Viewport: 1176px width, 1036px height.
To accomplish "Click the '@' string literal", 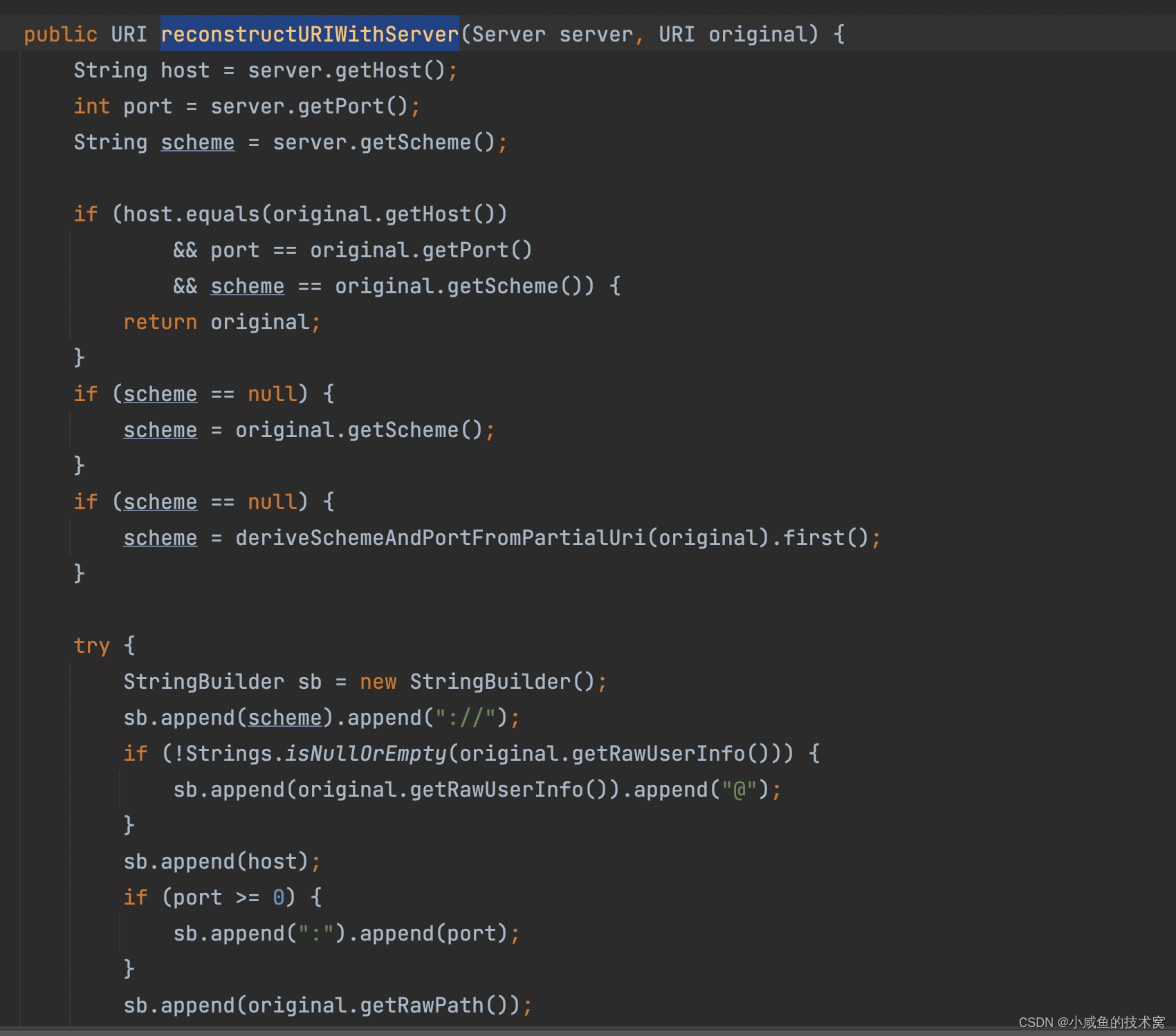I will pos(739,789).
